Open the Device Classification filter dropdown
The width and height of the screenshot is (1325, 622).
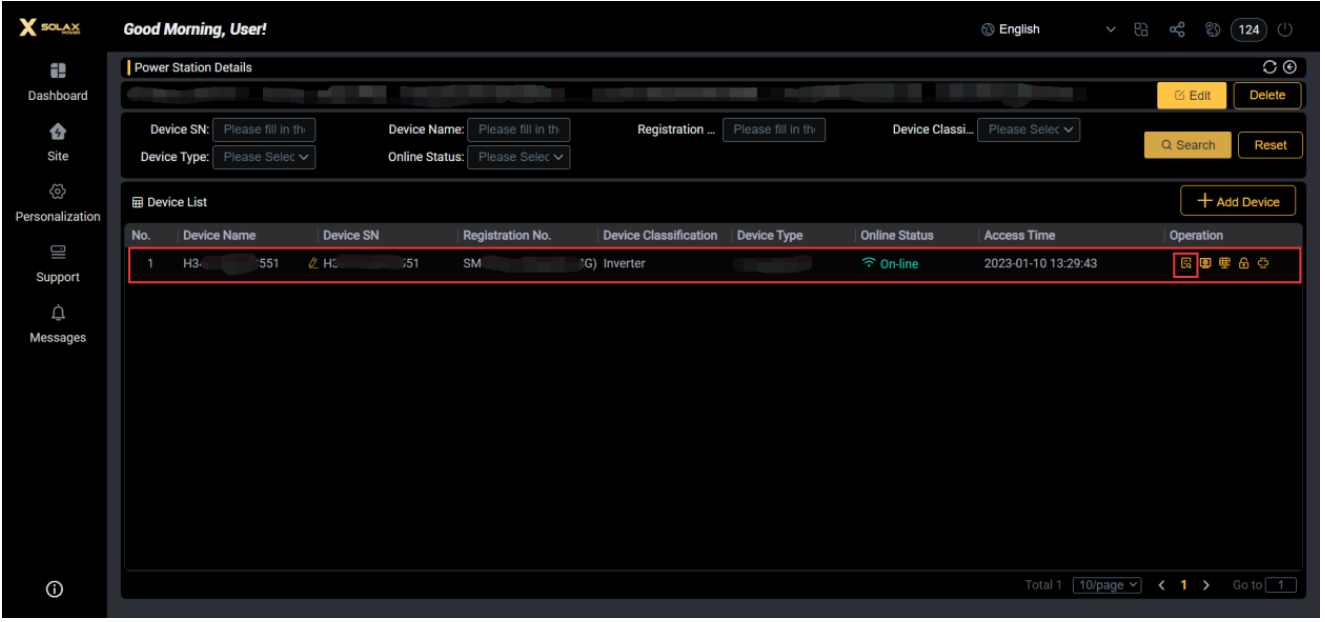[1029, 129]
